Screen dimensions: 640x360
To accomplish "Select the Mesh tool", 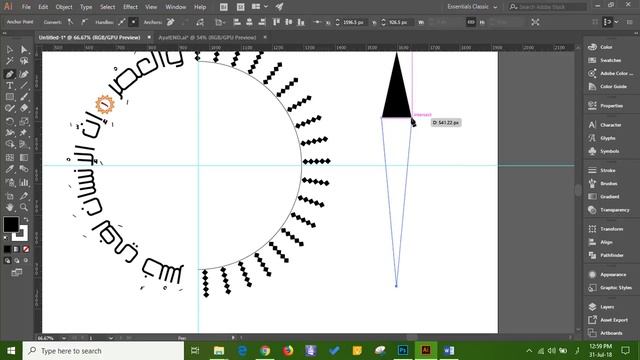I will tap(9, 158).
